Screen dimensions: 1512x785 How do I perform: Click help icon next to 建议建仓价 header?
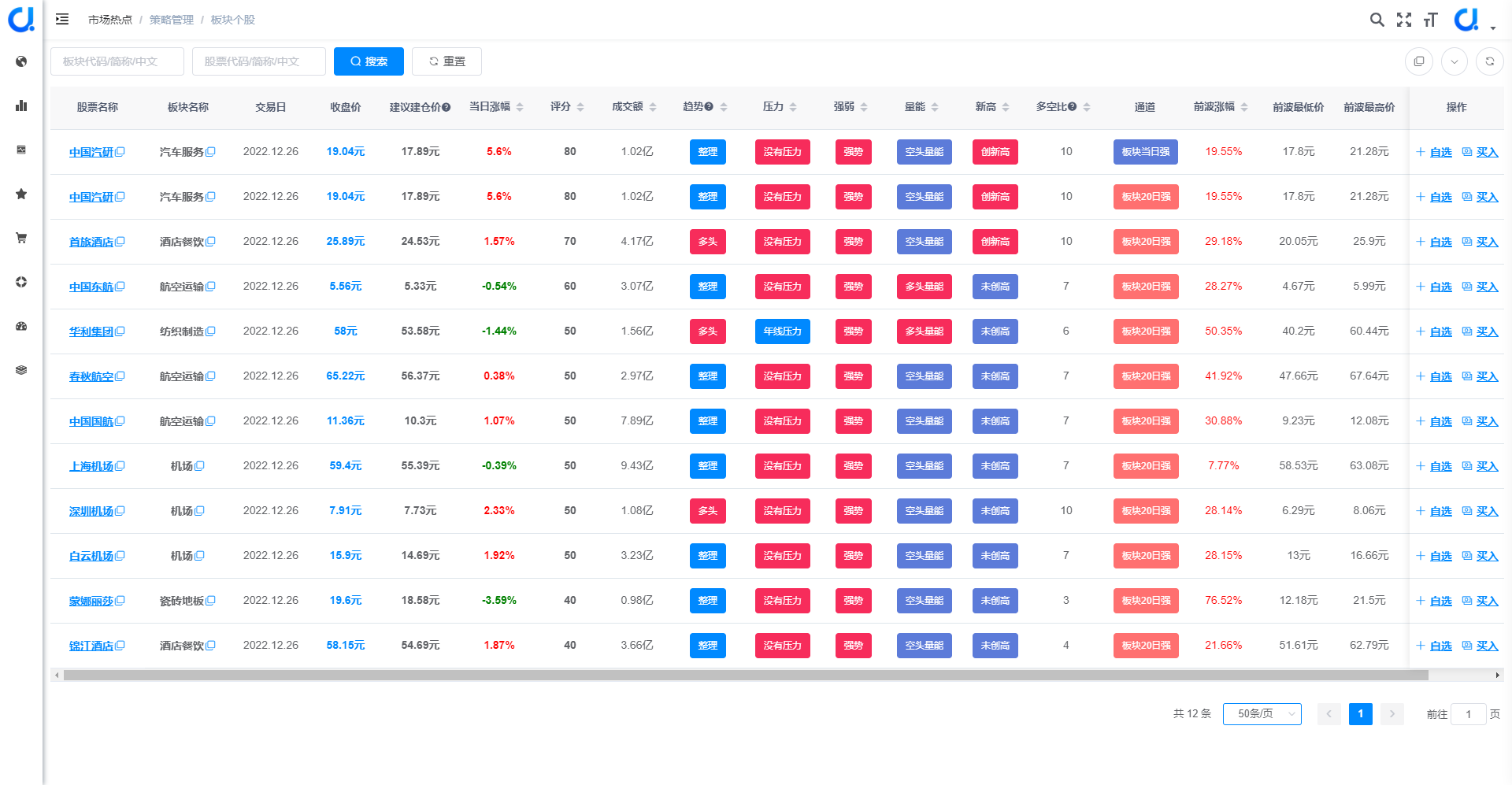(447, 107)
